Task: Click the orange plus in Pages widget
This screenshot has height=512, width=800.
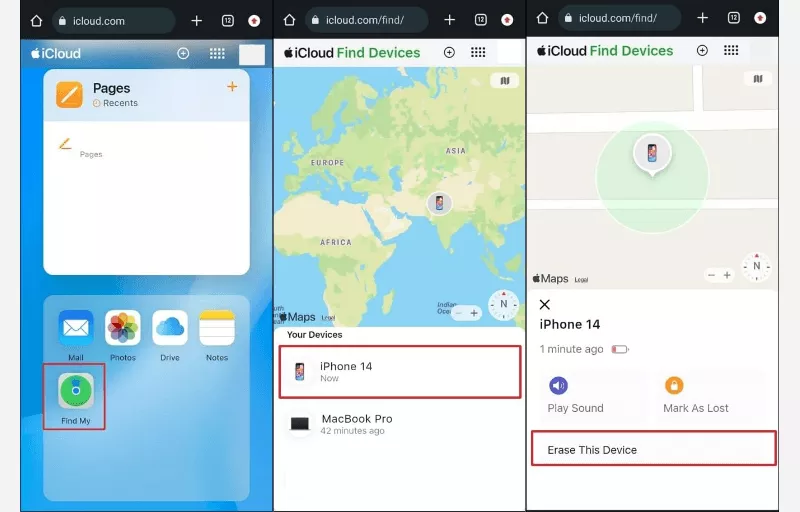Action: click(232, 87)
